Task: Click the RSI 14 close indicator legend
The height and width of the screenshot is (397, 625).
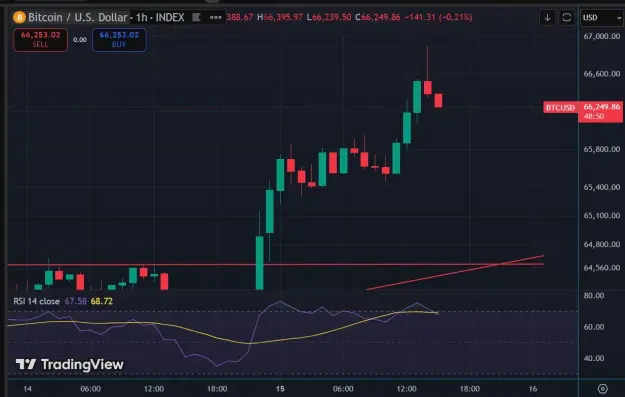Action: 37,301
